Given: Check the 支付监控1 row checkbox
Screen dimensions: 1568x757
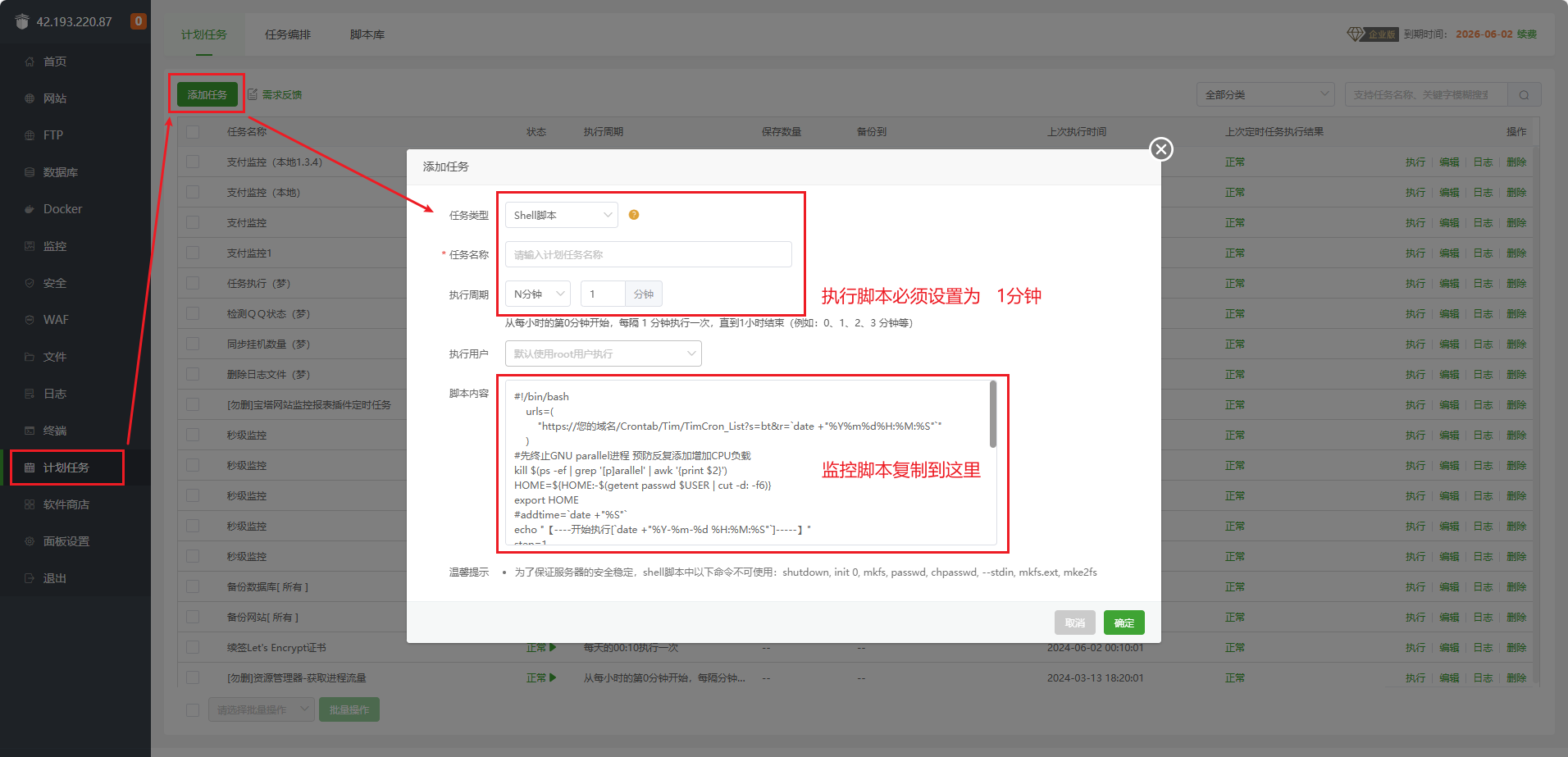Looking at the screenshot, I should click(193, 253).
